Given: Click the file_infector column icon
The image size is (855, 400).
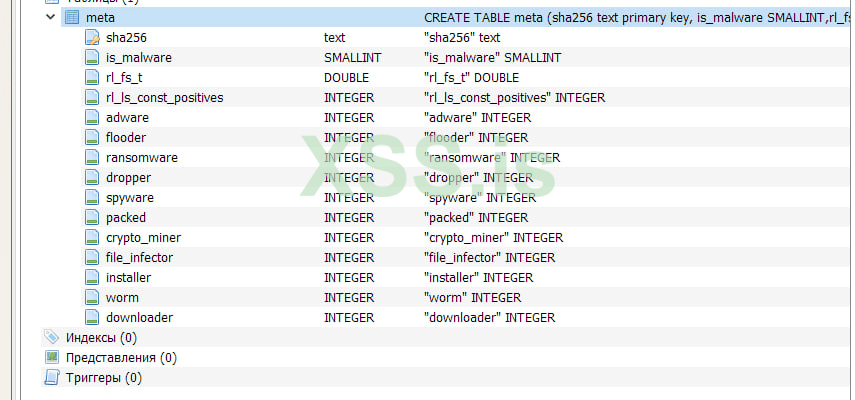Looking at the screenshot, I should [x=93, y=257].
